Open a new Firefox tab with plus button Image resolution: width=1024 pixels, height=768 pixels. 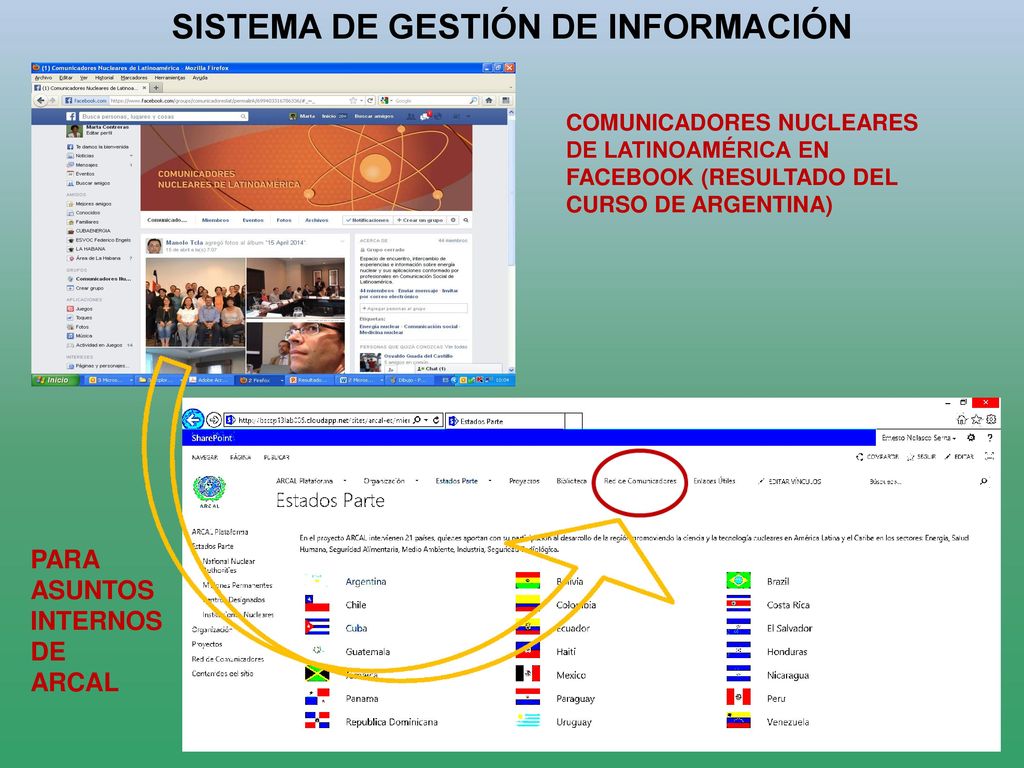(x=157, y=88)
